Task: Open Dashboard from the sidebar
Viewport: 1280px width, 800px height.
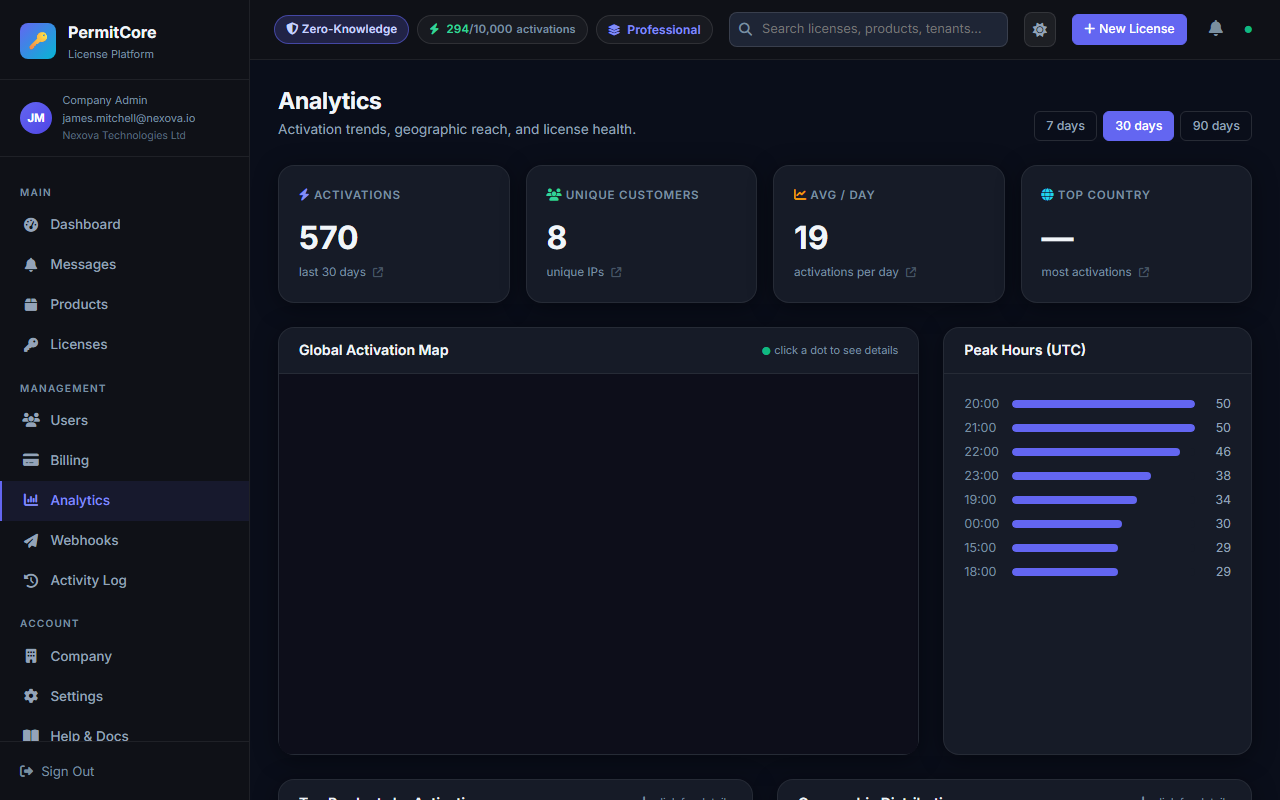Action: [125, 224]
